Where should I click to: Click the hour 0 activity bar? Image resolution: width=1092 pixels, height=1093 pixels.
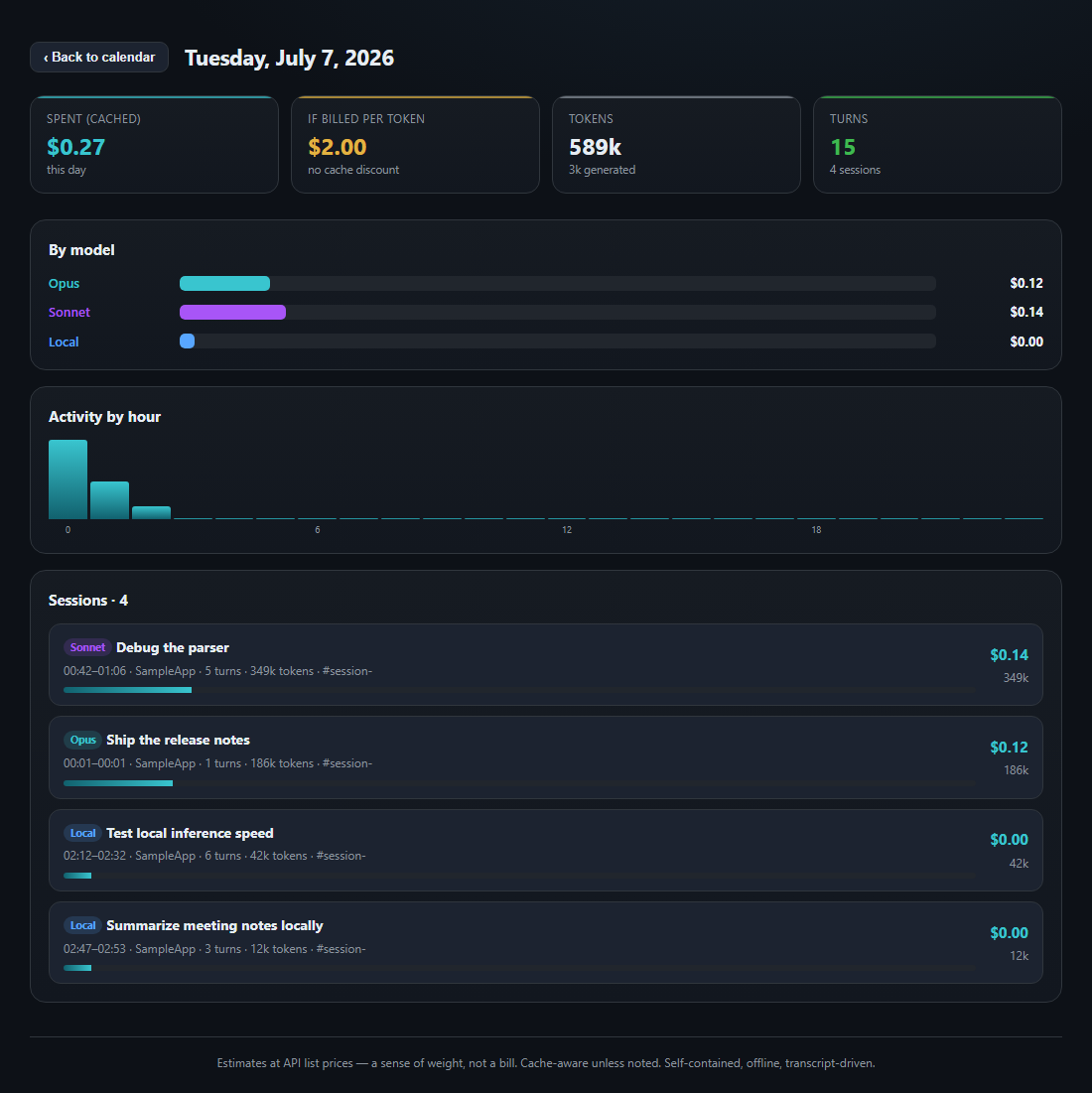(68, 479)
